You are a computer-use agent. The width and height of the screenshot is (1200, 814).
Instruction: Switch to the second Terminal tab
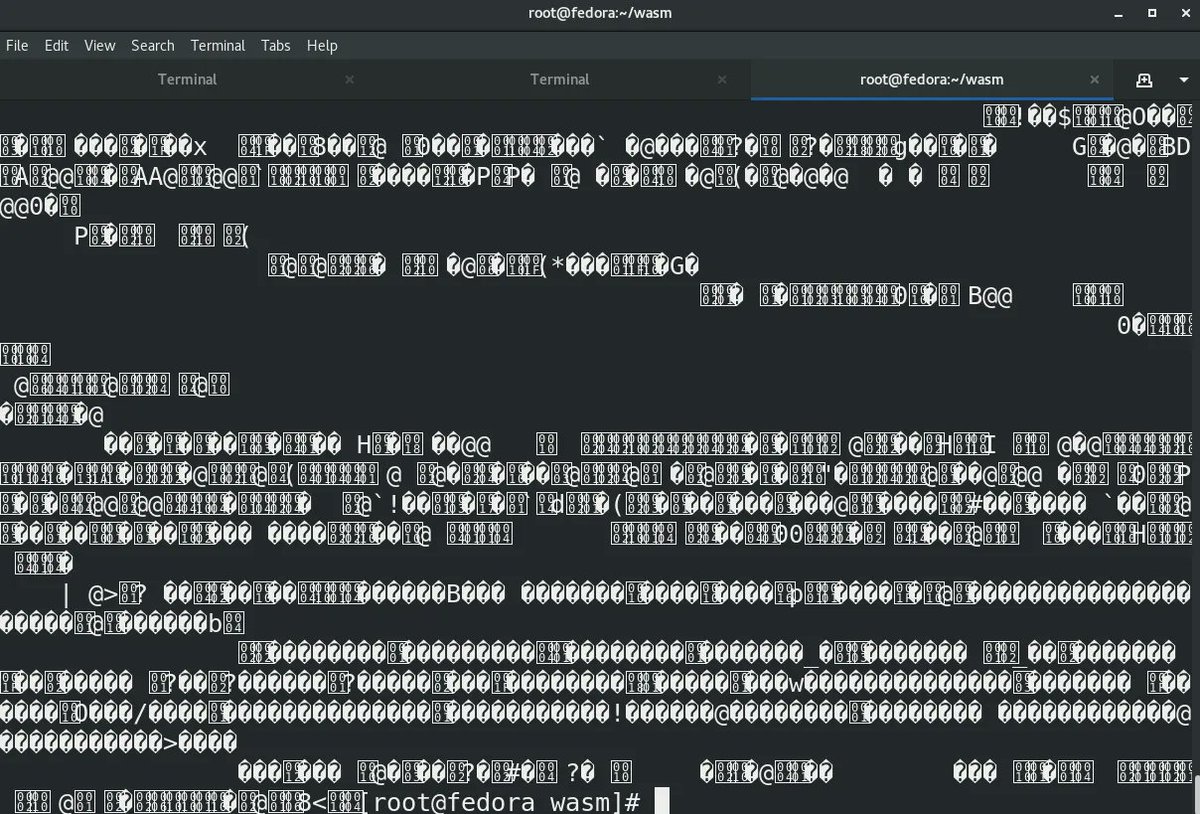tap(560, 79)
